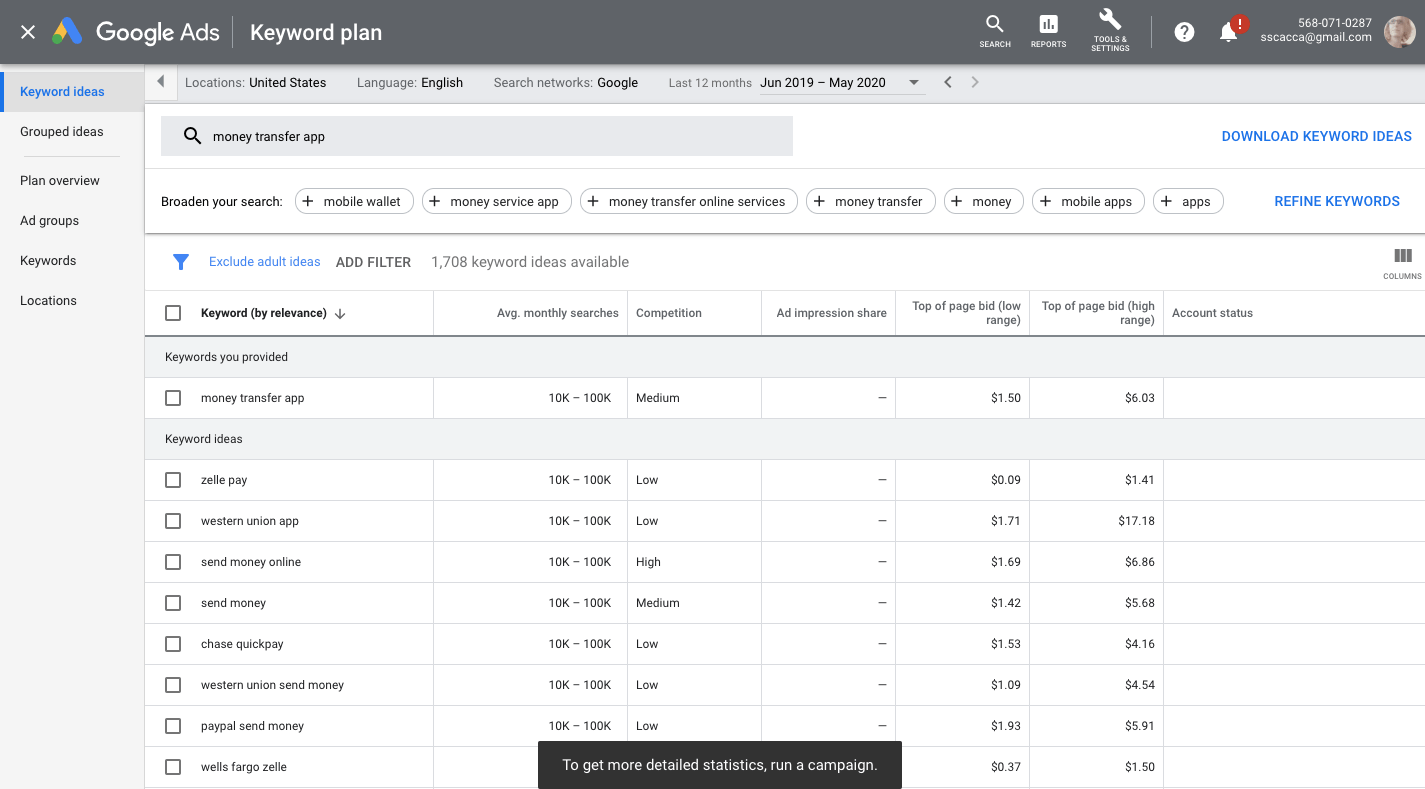Expand the date range dropdown
This screenshot has width=1425, height=789.
pos(913,83)
